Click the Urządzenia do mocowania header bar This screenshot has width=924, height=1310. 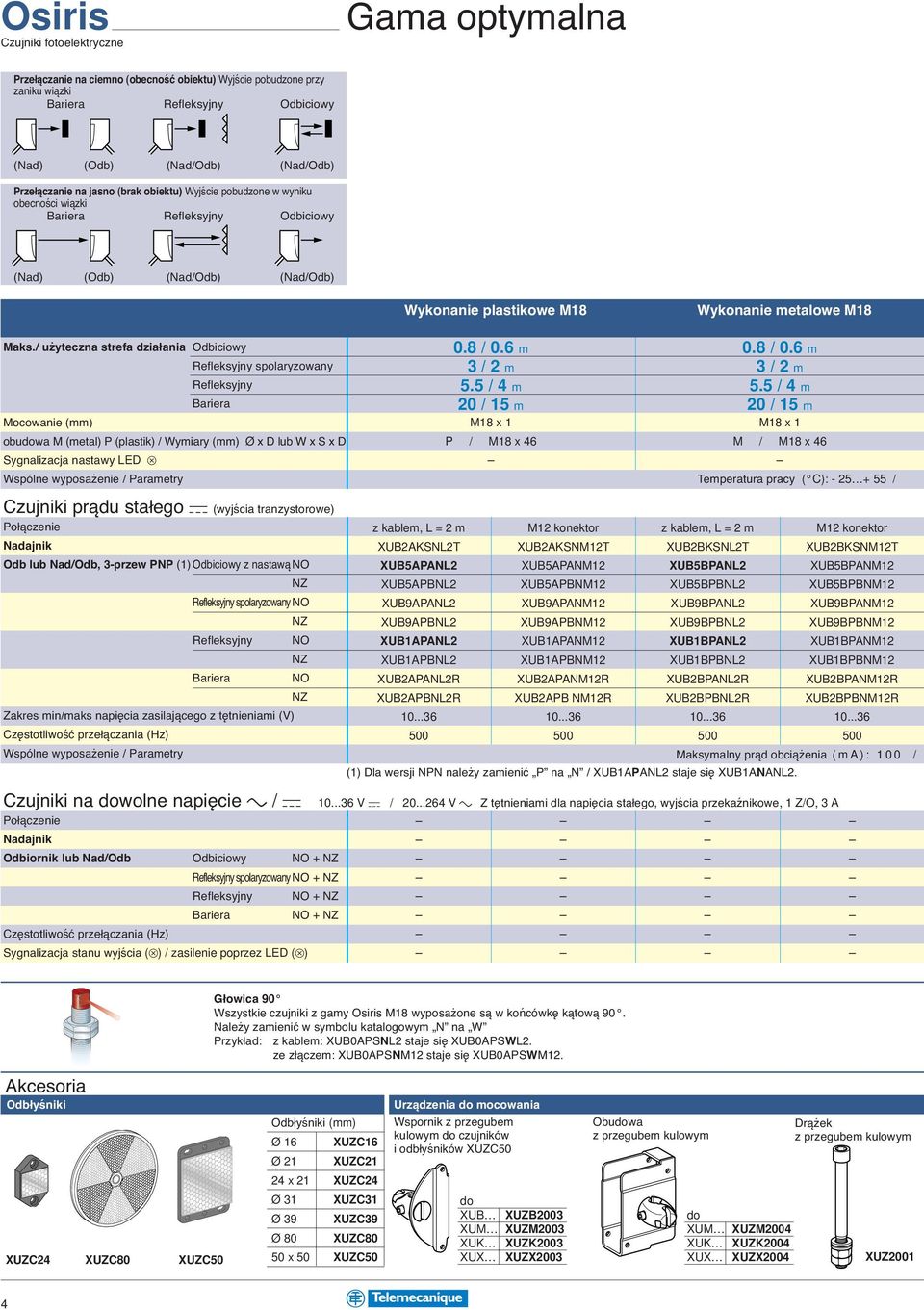pos(656,1105)
